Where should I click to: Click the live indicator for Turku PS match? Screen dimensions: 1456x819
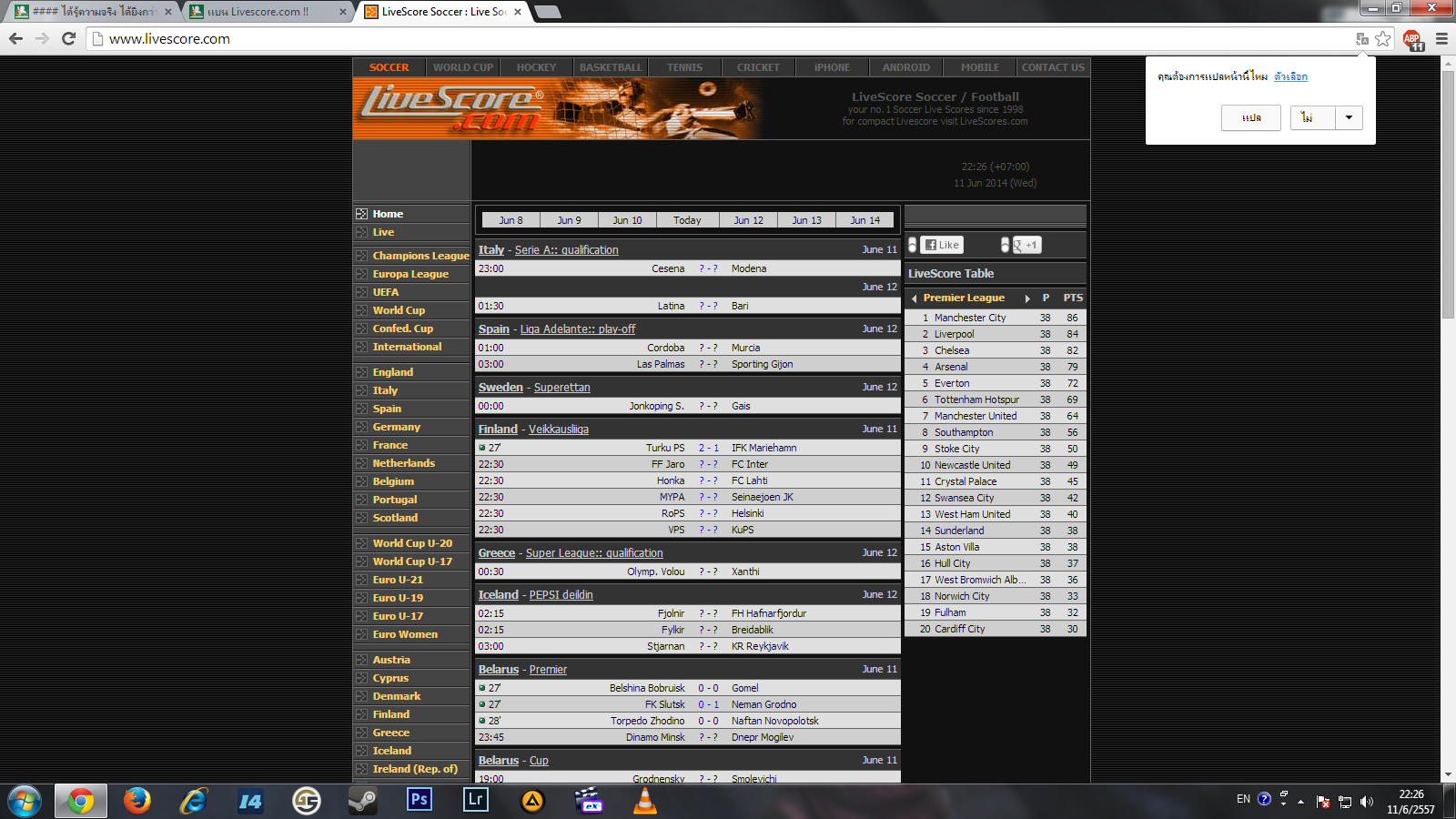coord(482,448)
